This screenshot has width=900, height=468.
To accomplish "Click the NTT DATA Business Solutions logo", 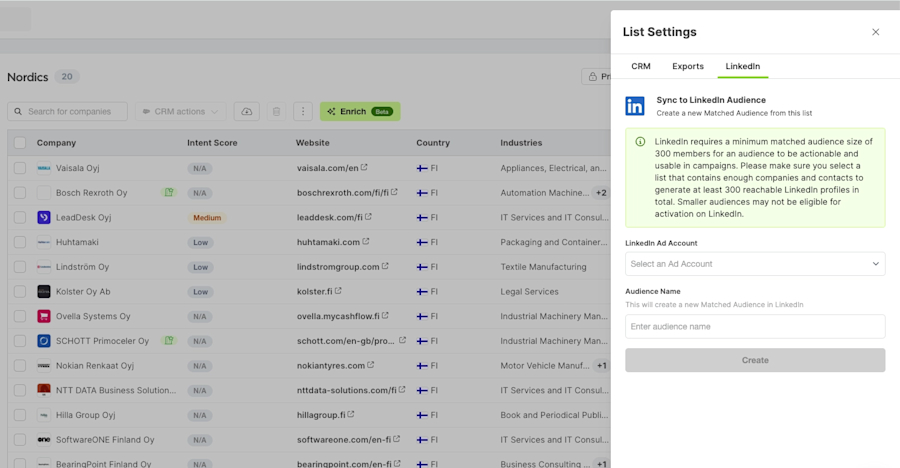I will (44, 390).
